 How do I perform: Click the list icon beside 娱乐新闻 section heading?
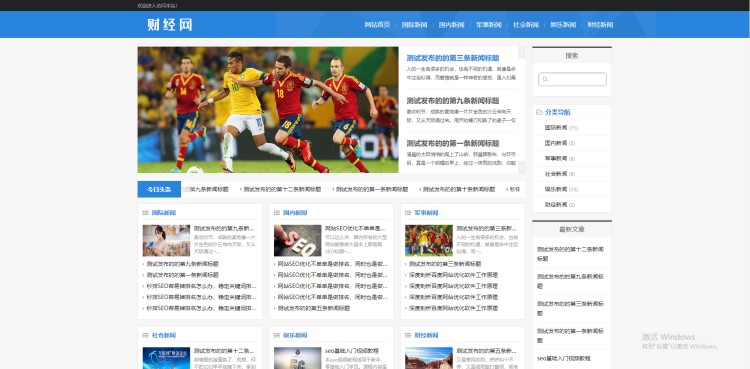[x=277, y=335]
